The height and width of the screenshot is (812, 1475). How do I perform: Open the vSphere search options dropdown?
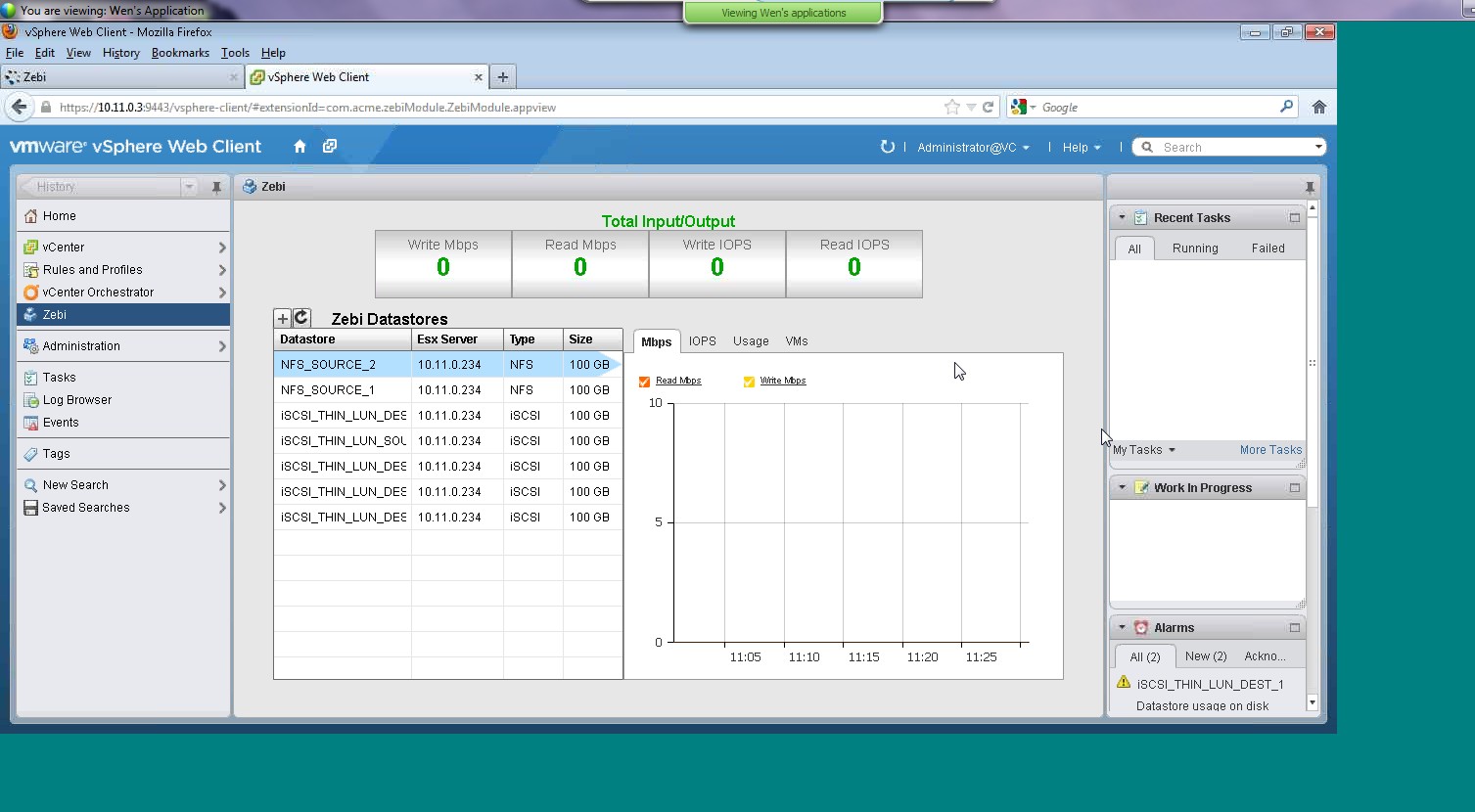click(x=1318, y=148)
